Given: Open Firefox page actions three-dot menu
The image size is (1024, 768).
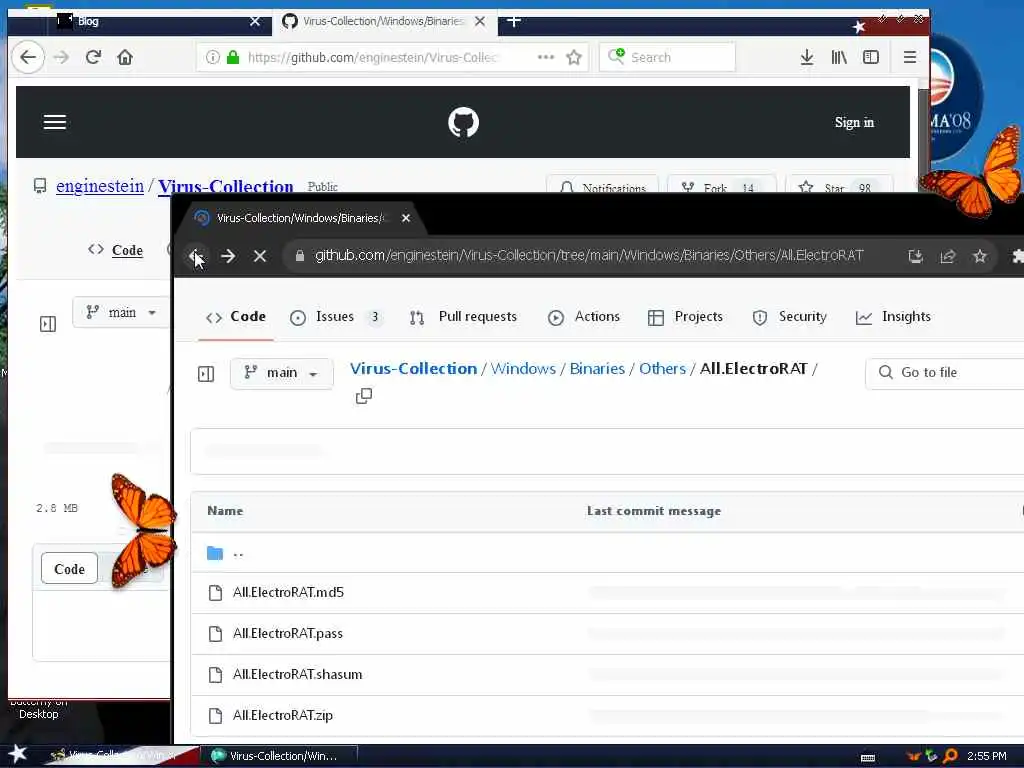Looking at the screenshot, I should (545, 57).
